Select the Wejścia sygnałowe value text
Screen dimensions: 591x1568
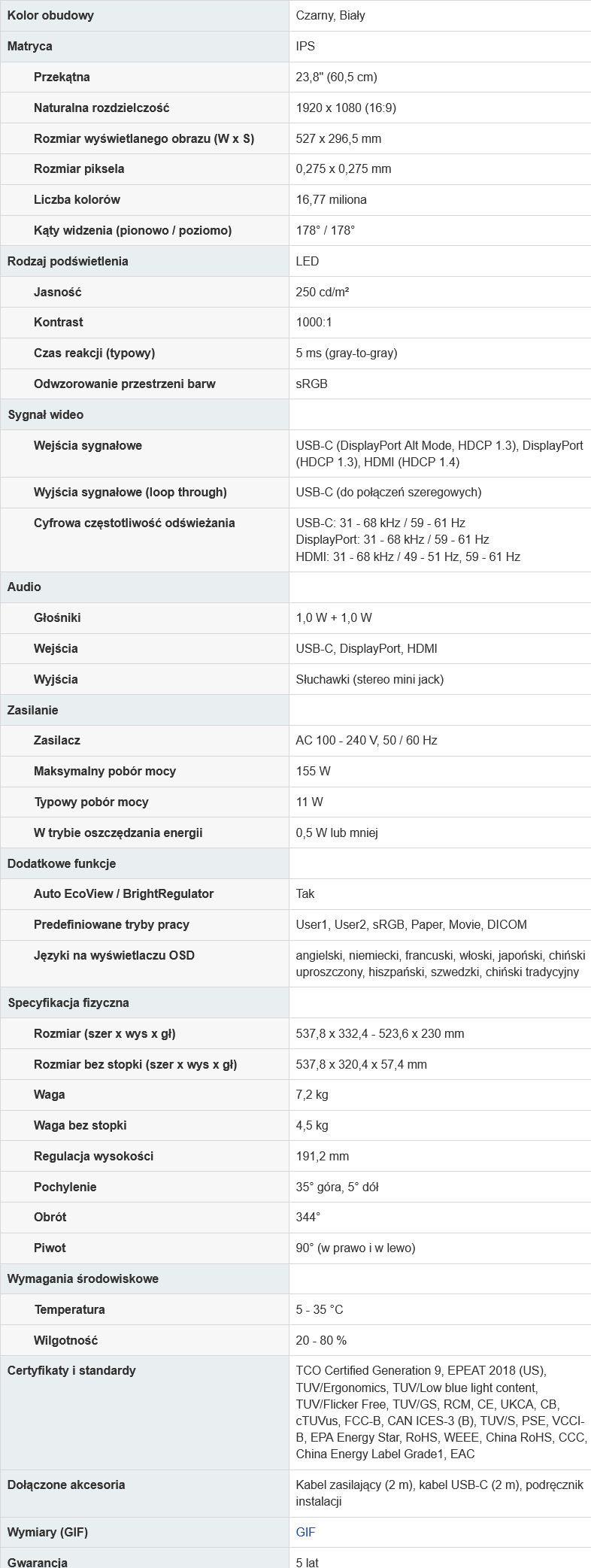pyautogui.click(x=439, y=453)
